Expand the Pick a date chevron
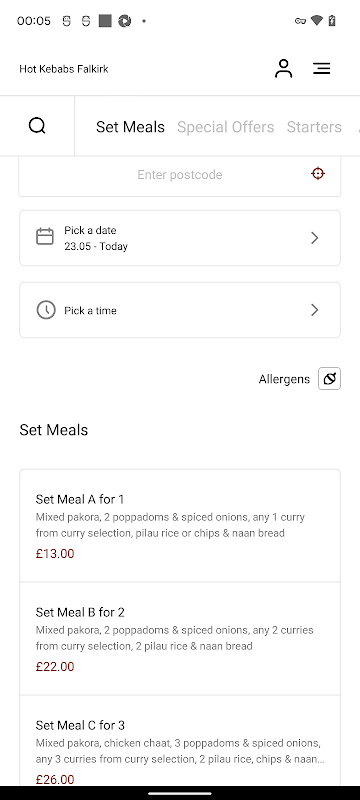This screenshot has height=800, width=360. [x=315, y=238]
